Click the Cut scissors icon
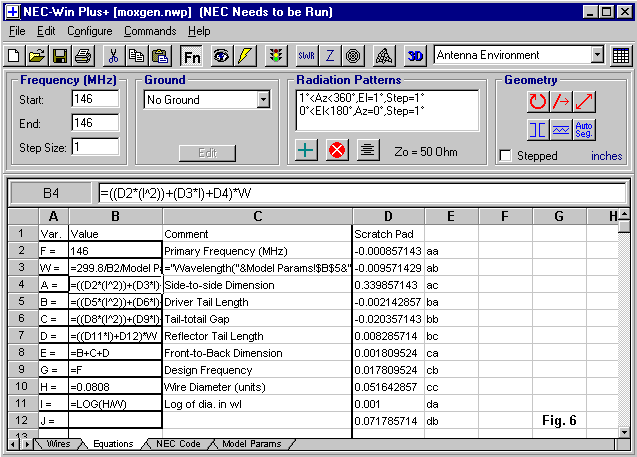The height and width of the screenshot is (457, 637). tap(113, 55)
